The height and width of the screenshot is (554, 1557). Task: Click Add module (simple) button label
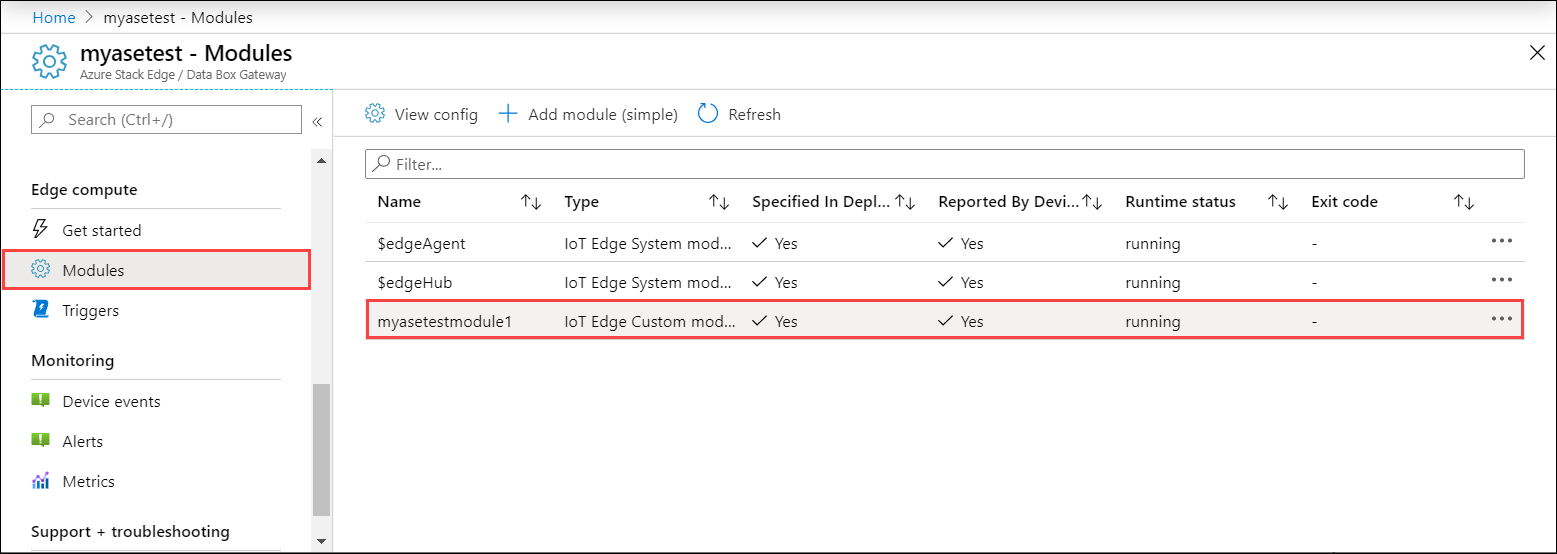pos(603,114)
